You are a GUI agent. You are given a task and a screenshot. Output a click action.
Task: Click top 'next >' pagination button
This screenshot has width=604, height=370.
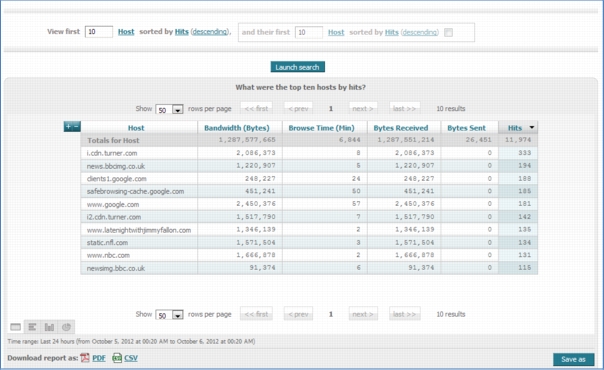[x=363, y=109]
